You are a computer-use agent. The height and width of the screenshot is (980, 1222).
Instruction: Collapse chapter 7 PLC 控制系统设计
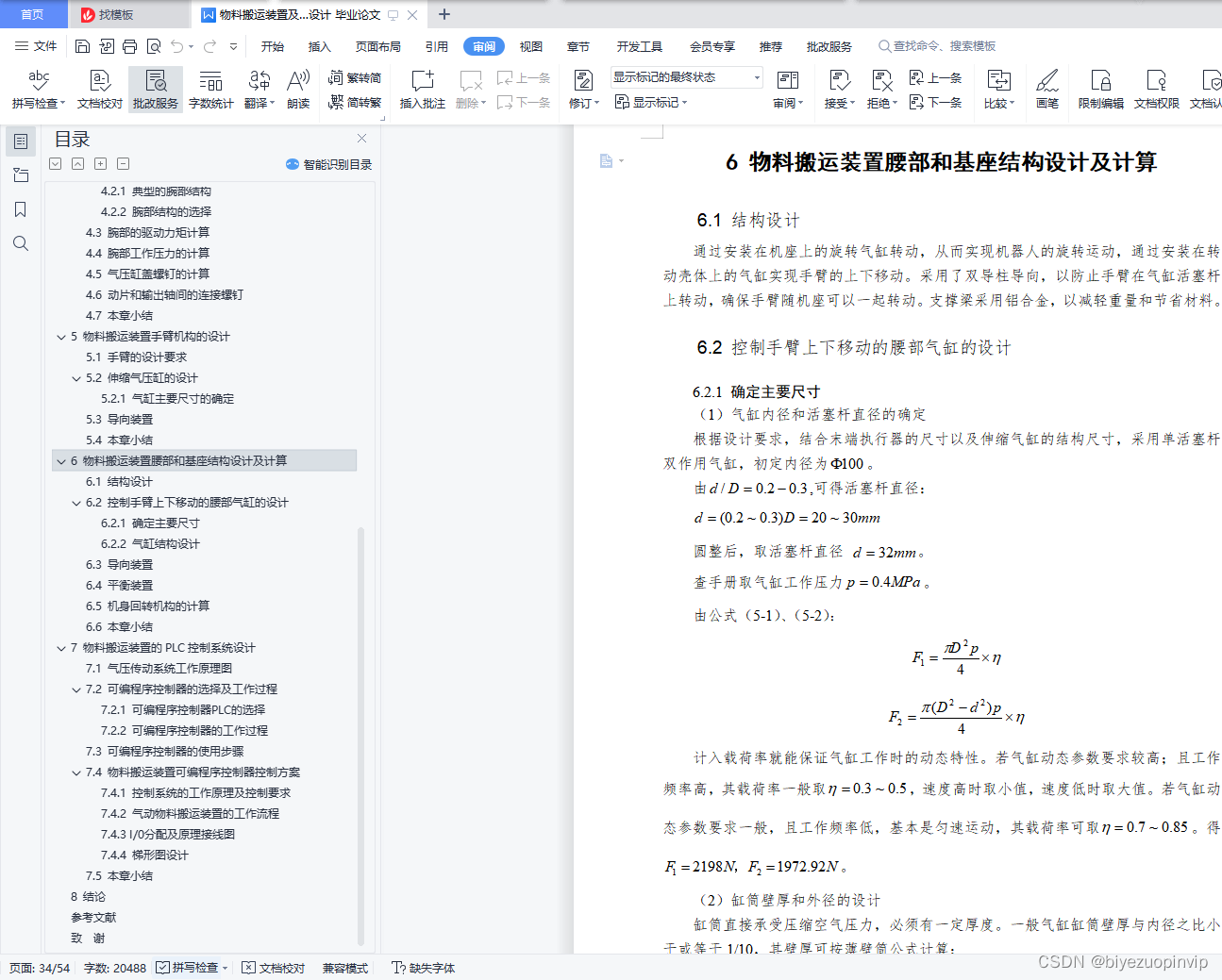click(x=61, y=648)
